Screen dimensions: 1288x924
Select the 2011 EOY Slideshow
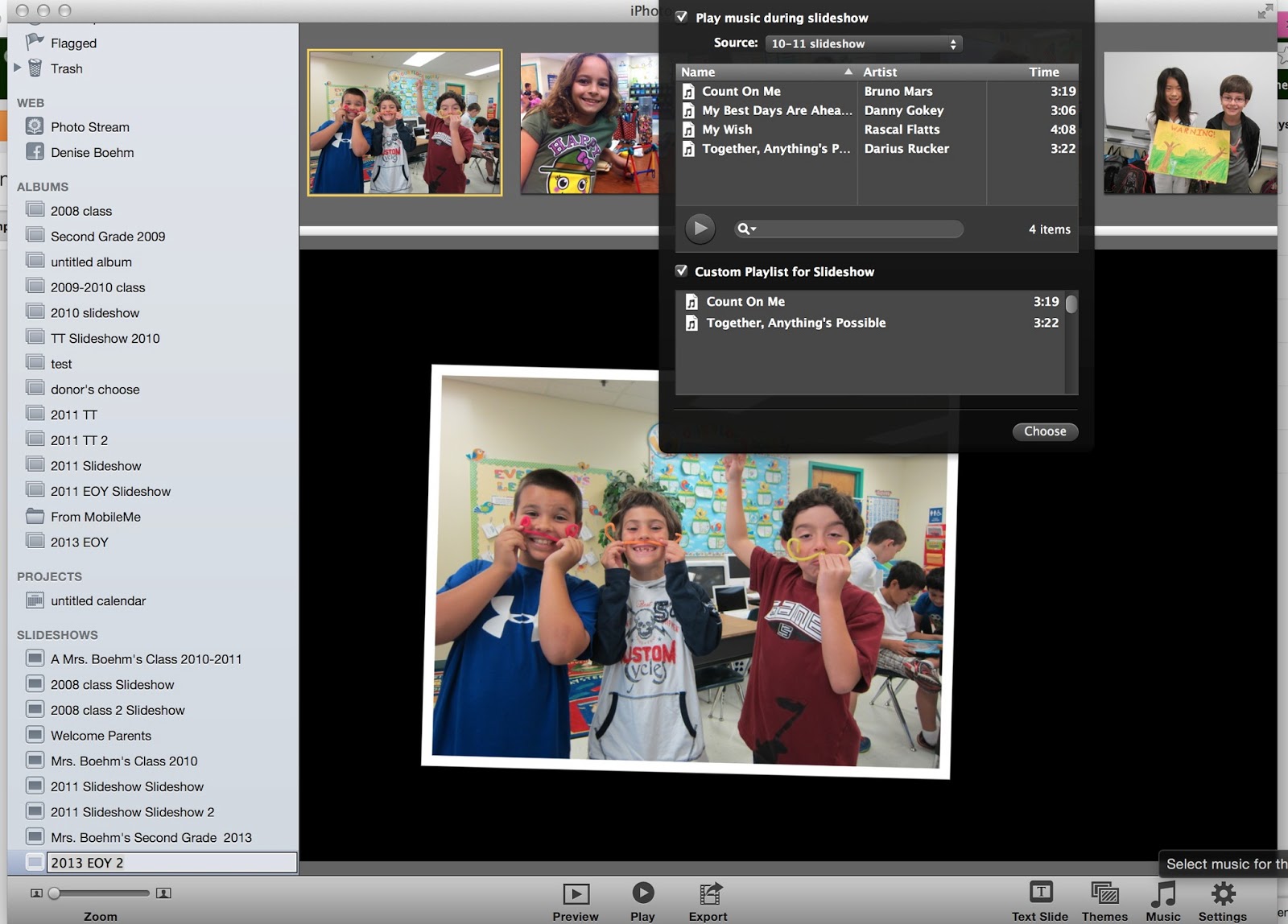(110, 491)
